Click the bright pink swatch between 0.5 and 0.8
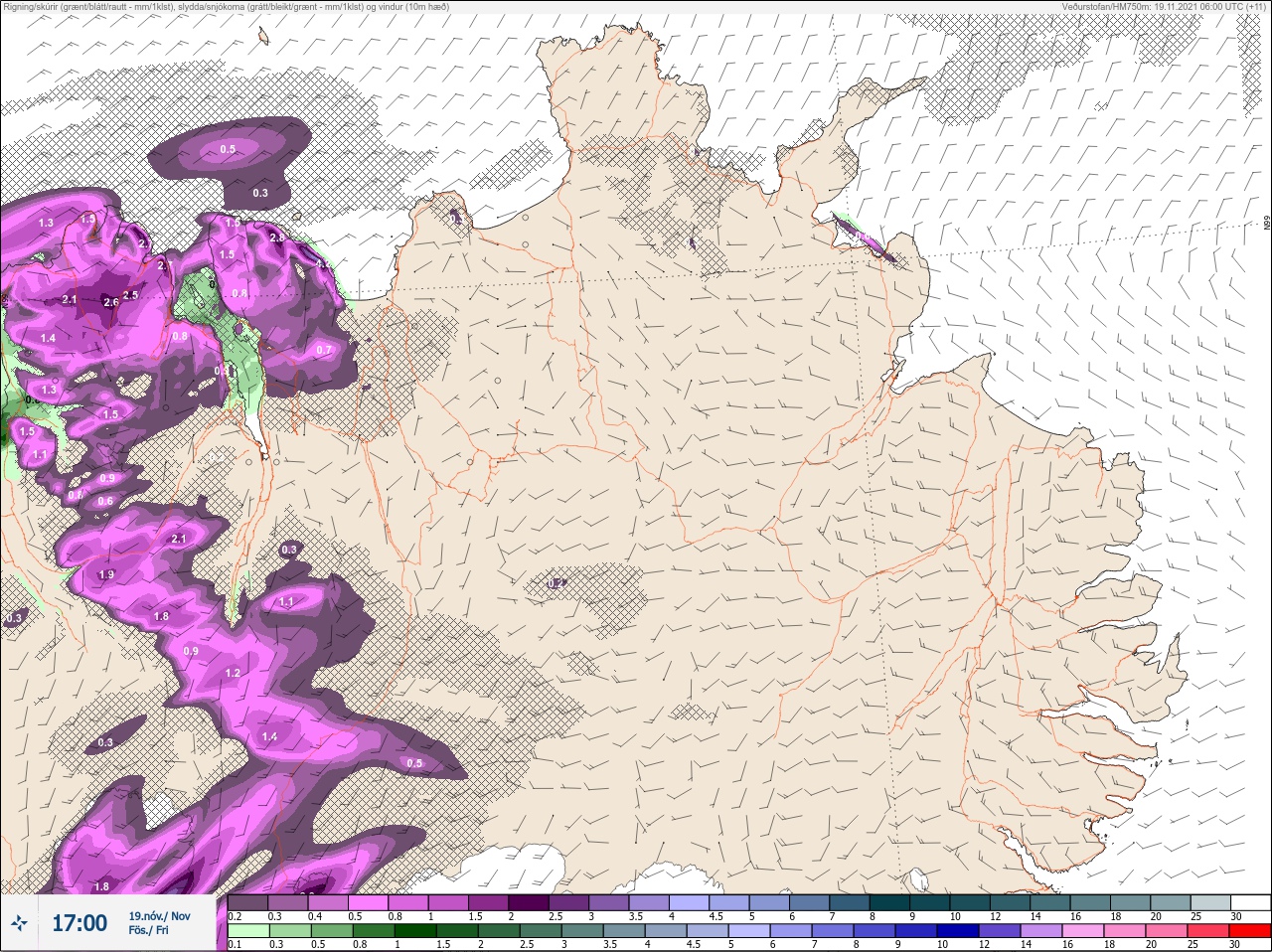The height and width of the screenshot is (952, 1272). click(367, 902)
